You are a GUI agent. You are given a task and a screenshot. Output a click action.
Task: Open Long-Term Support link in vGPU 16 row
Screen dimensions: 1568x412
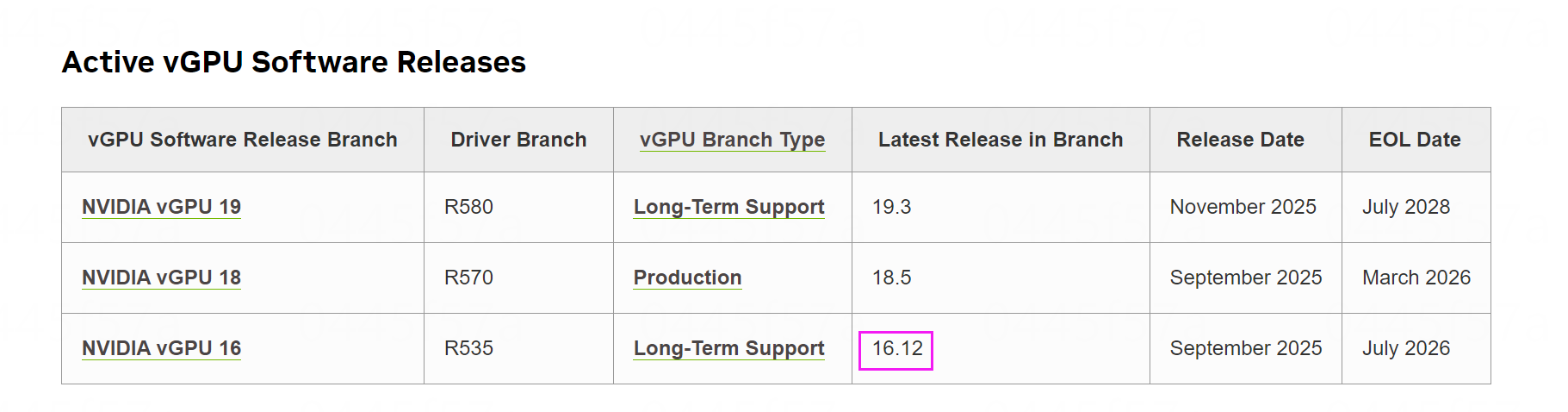click(728, 348)
